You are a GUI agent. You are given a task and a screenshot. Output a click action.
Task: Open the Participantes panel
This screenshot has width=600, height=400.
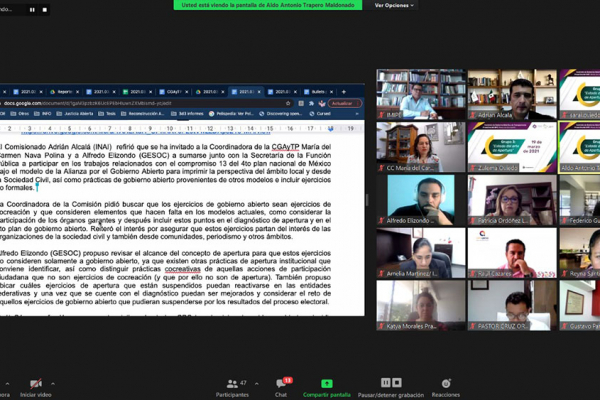(x=232, y=387)
